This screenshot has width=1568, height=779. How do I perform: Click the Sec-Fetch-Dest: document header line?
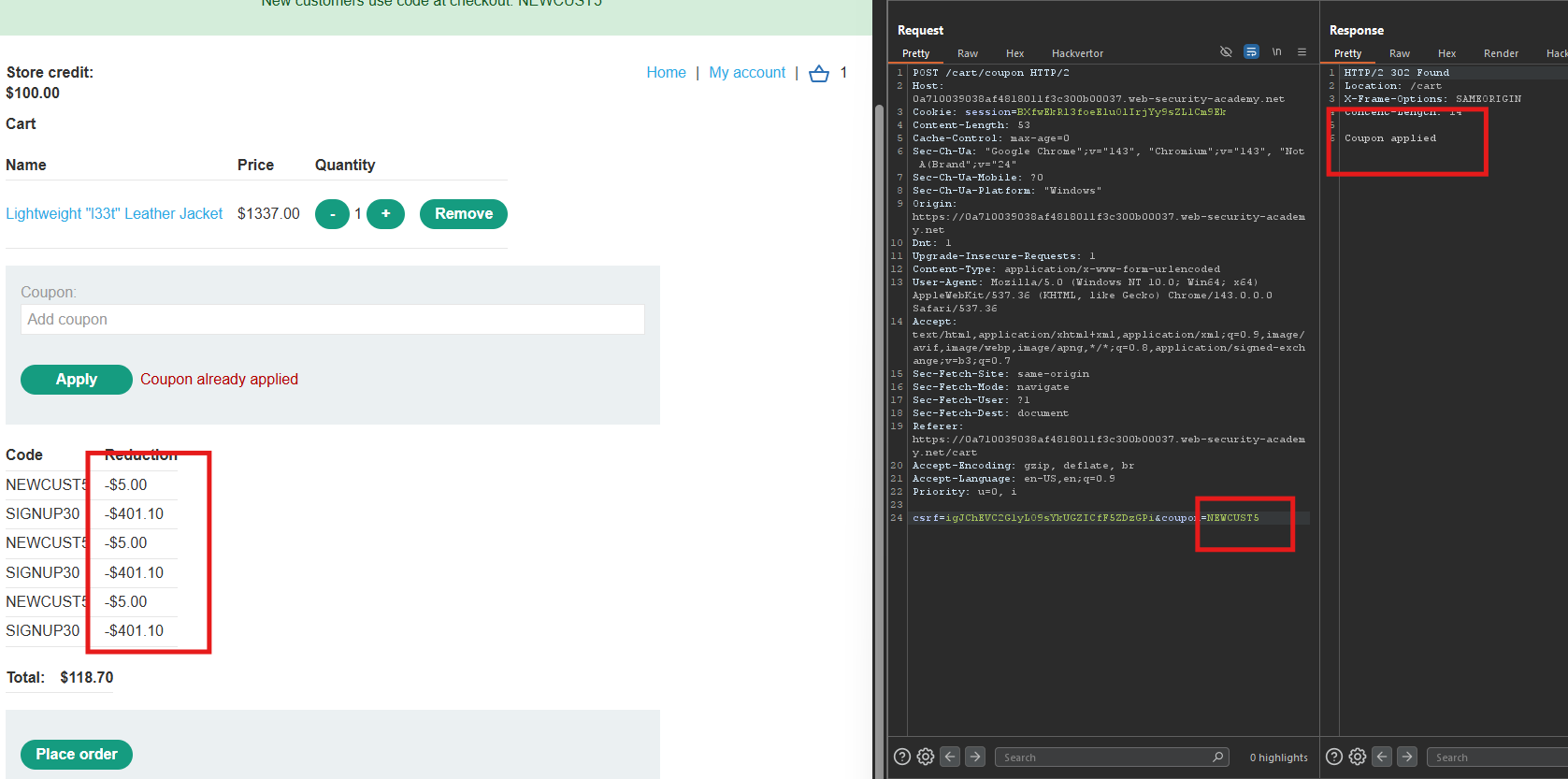pos(991,413)
